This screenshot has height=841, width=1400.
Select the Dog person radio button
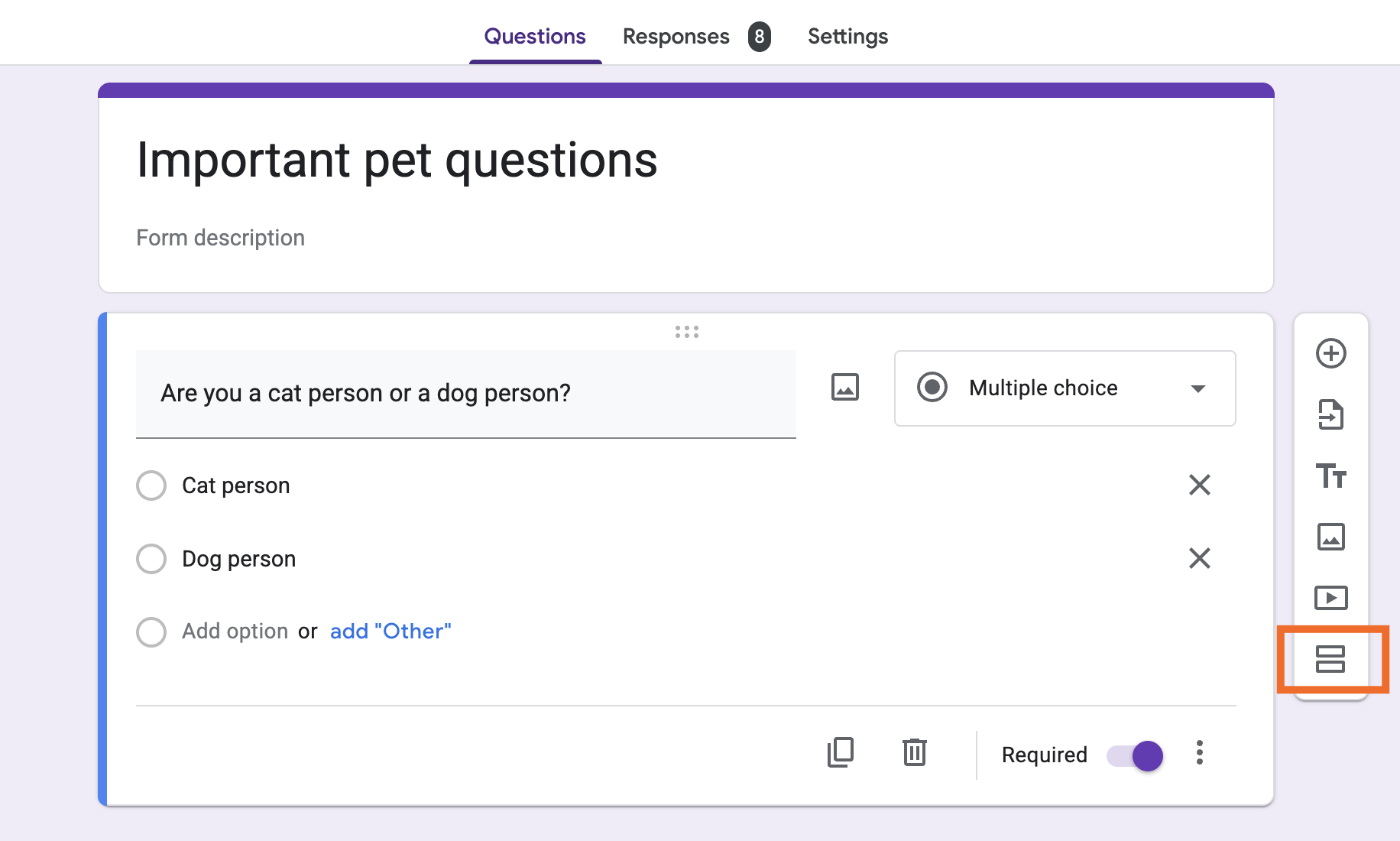(151, 559)
